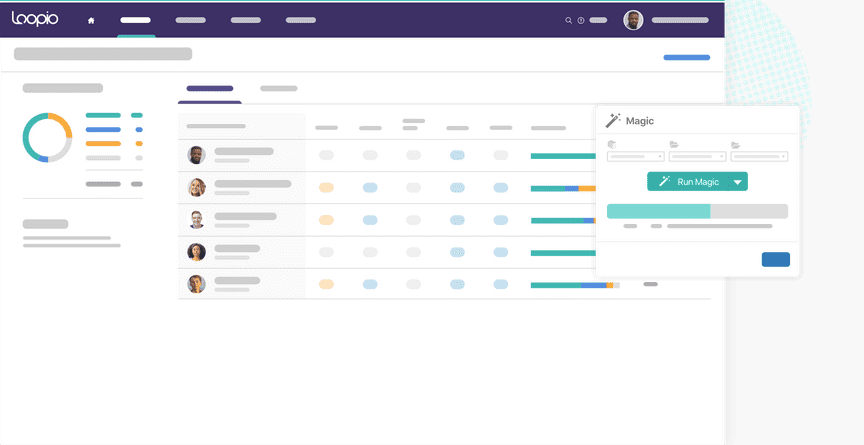The image size is (864, 445).
Task: Switch to the inactive gray tab
Action: 279,89
